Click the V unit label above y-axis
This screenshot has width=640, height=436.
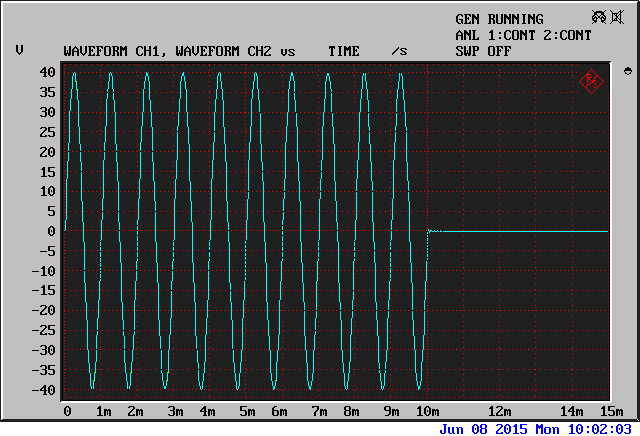pyautogui.click(x=19, y=51)
